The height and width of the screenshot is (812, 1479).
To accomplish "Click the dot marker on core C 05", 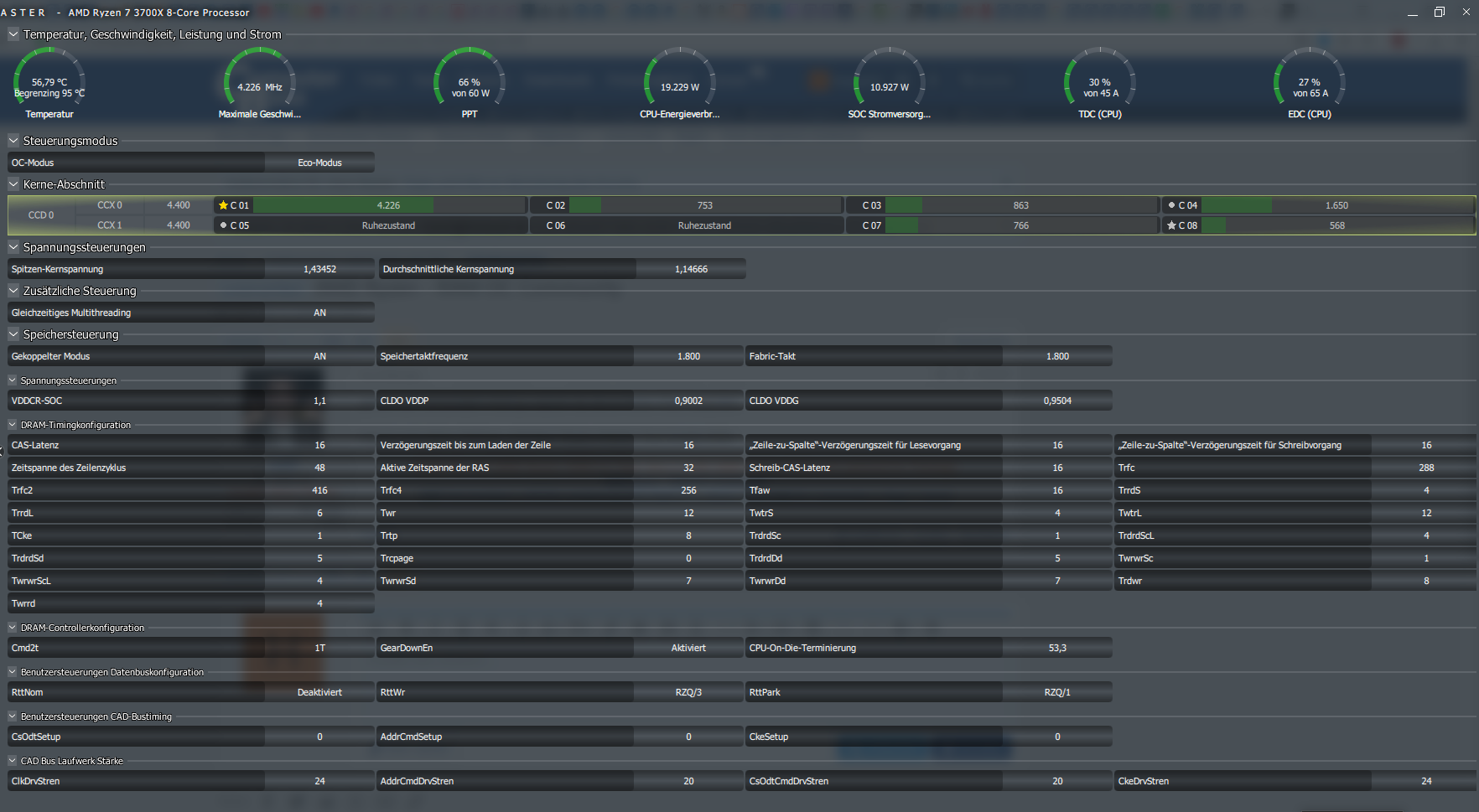I will pos(223,225).
